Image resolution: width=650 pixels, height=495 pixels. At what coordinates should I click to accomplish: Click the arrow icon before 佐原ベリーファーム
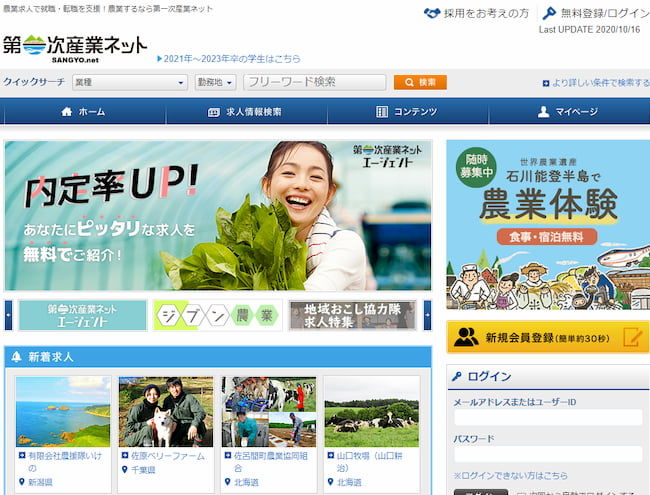[x=125, y=456]
